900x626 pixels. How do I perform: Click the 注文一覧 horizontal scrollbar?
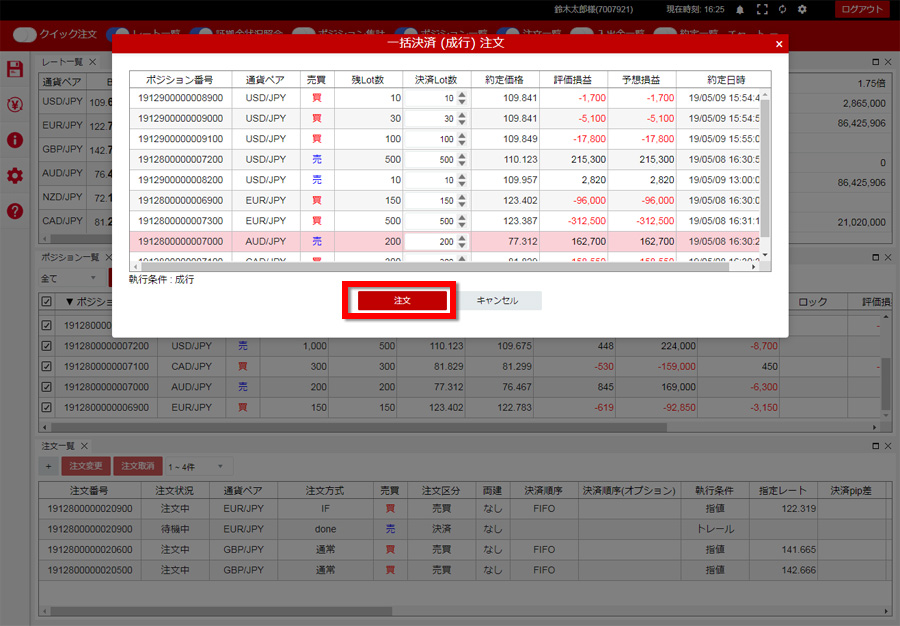(x=221, y=612)
